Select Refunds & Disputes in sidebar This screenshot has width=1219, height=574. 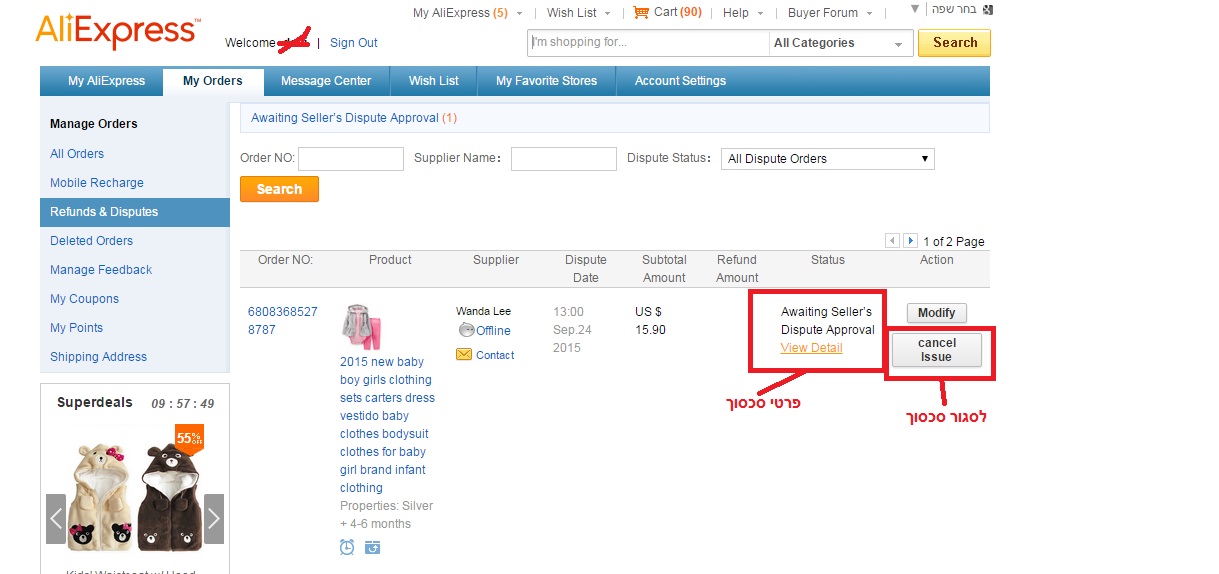coord(135,212)
